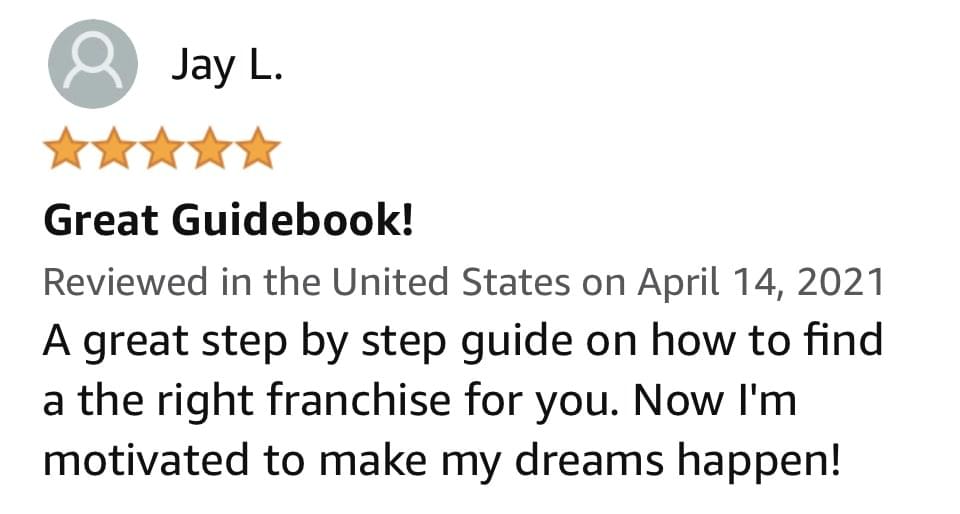The width and height of the screenshot is (960, 514).
Task: Click the gray profile avatar icon
Action: pyautogui.click(x=92, y=64)
